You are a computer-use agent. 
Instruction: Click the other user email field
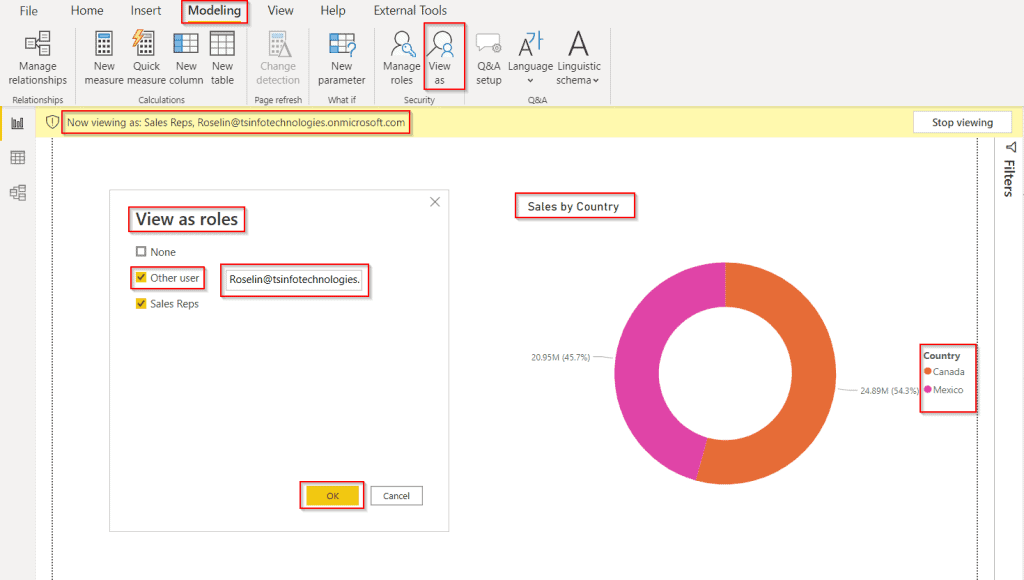tap(294, 280)
